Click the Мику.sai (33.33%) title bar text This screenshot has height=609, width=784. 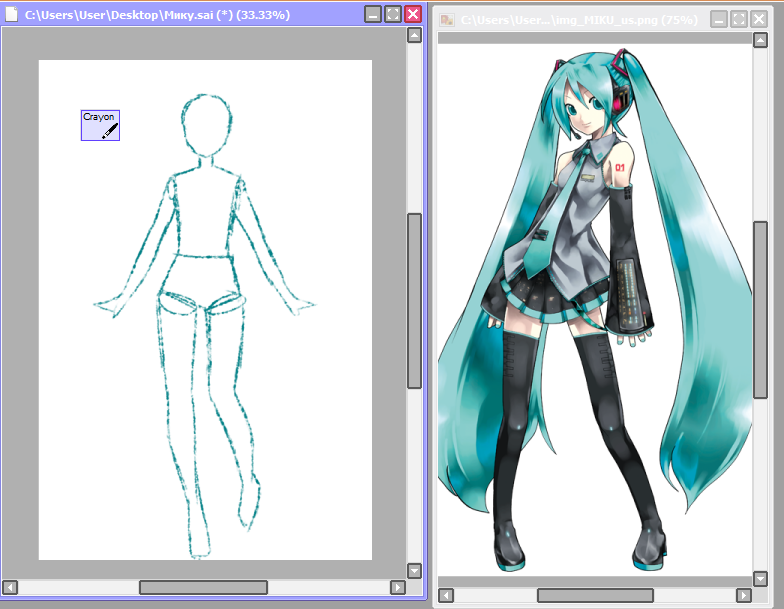158,15
